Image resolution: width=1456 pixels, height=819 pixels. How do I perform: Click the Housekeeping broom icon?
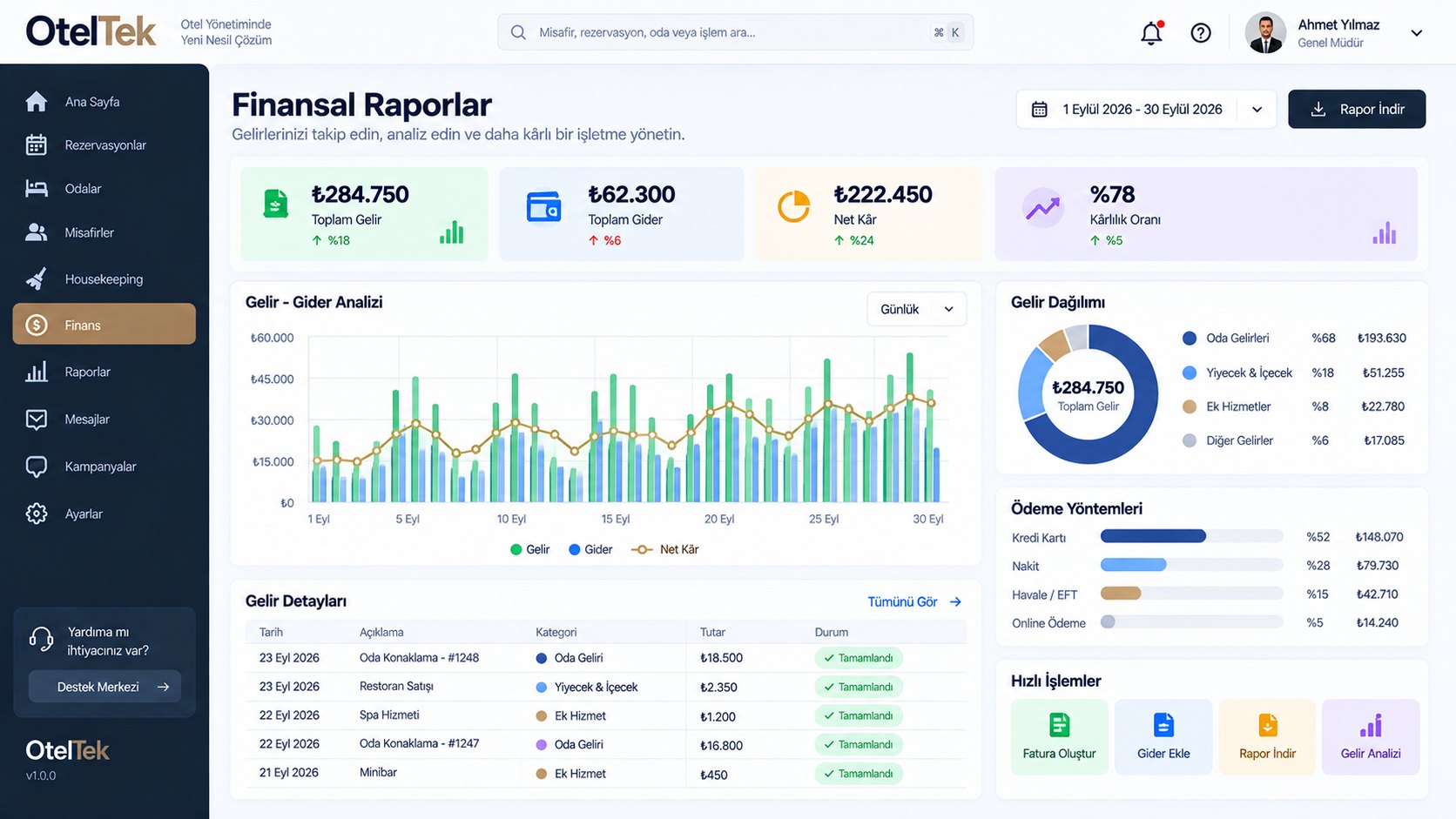(x=37, y=279)
